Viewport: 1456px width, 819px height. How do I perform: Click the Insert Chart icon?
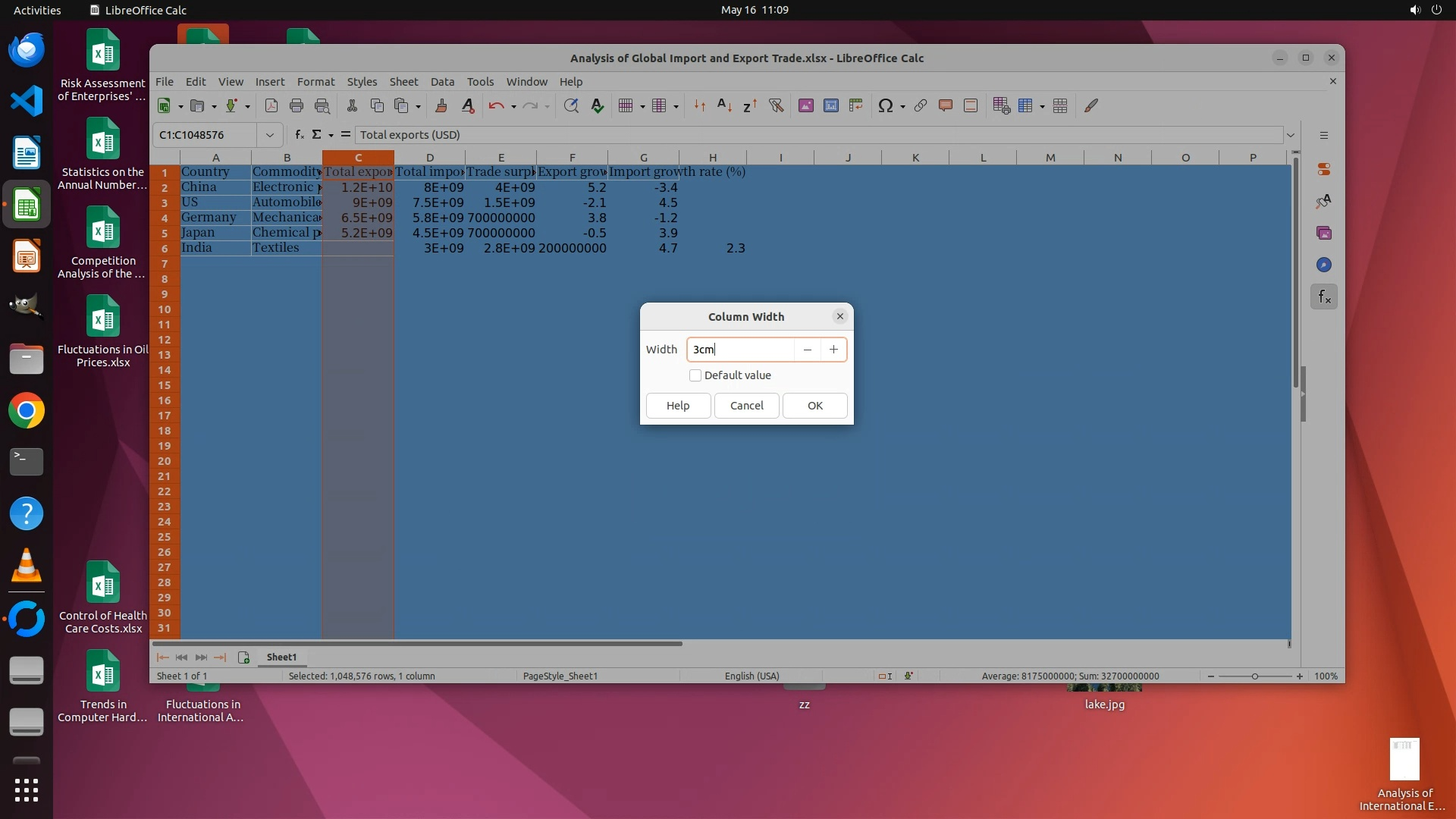tap(831, 106)
